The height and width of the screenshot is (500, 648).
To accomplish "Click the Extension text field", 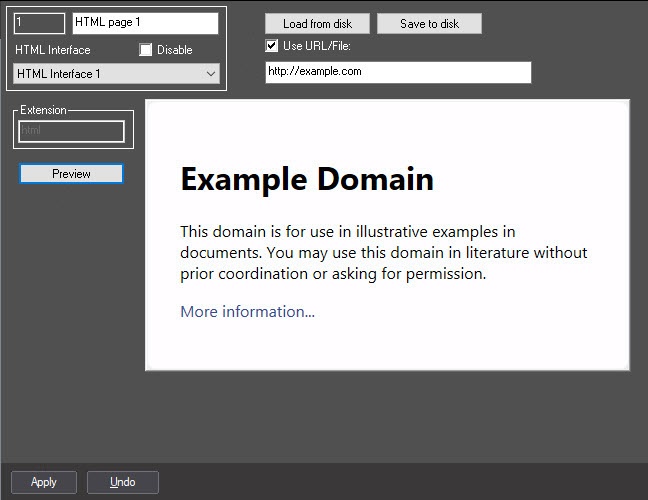I will tap(70, 131).
